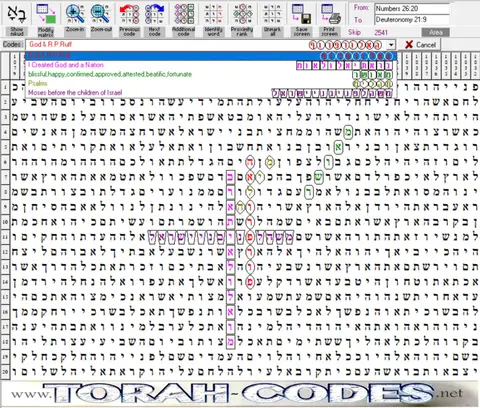Click the From field Numbers 26:20
The image size is (480, 408).
[412, 9]
